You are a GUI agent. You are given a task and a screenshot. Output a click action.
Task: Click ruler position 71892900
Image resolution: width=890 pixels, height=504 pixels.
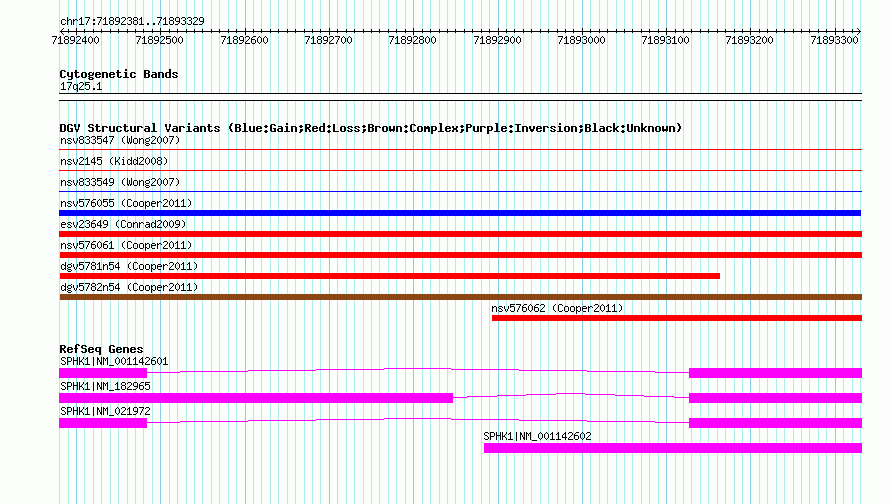tap(497, 40)
